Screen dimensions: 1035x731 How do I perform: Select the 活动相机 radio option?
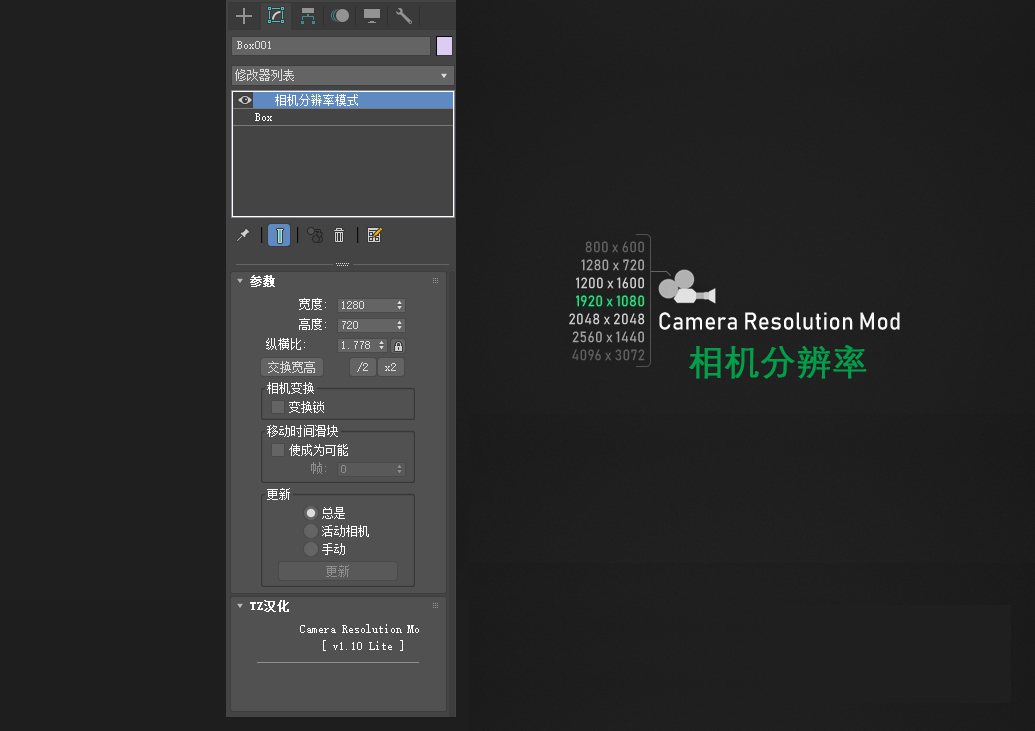pos(311,531)
